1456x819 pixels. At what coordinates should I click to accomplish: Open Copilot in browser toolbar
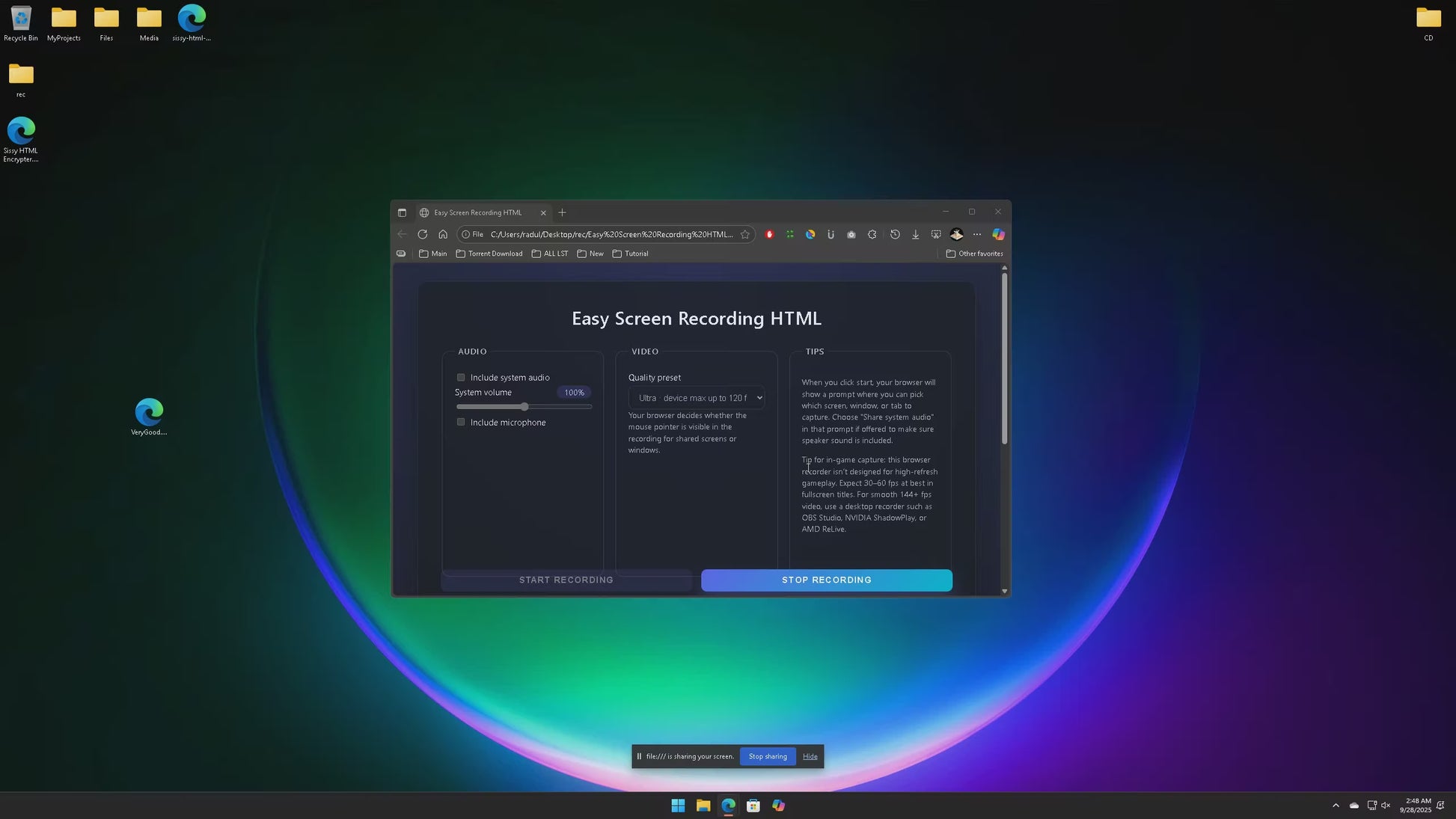pos(998,234)
